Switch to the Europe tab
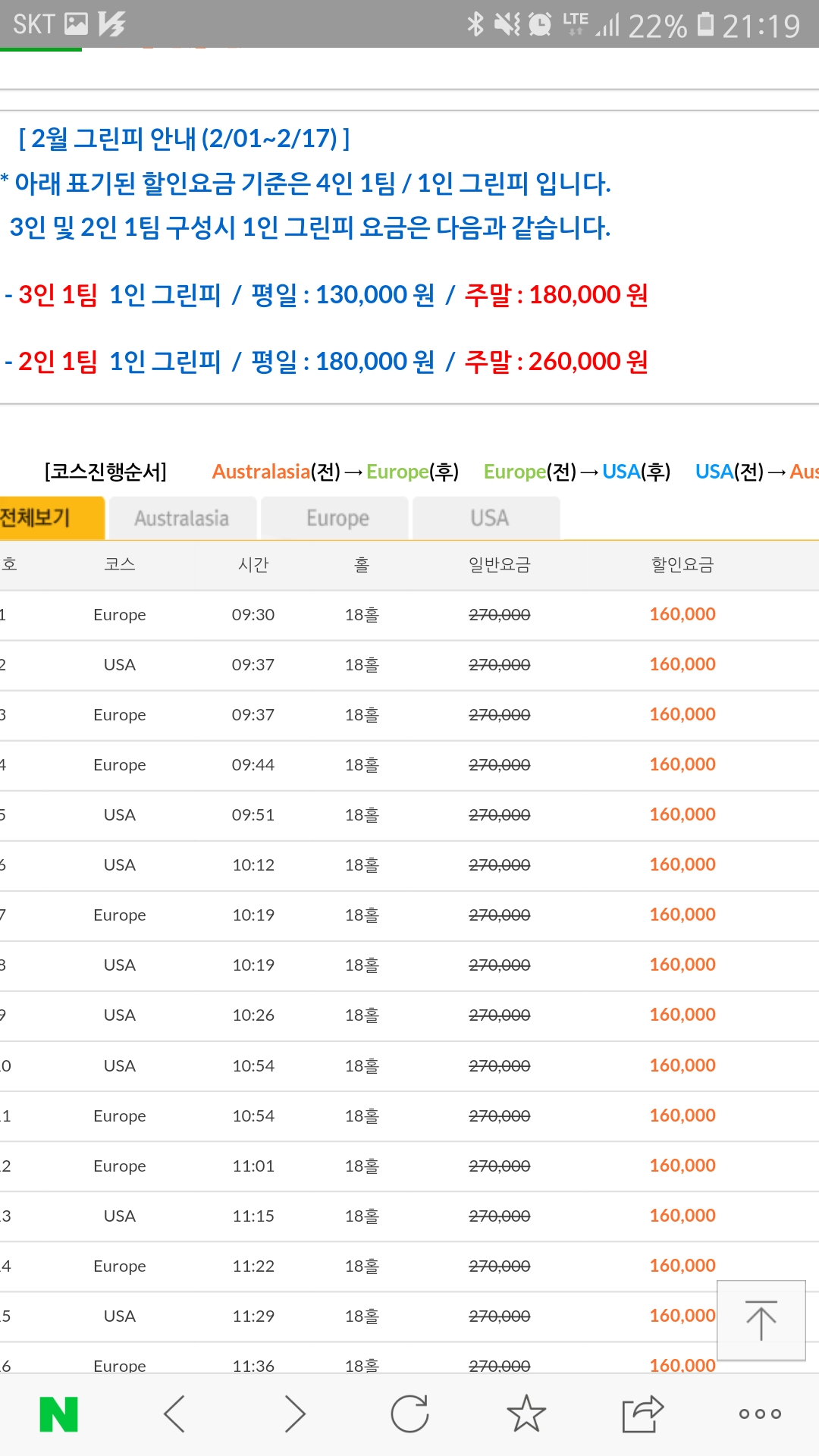The image size is (819, 1456). click(x=337, y=519)
